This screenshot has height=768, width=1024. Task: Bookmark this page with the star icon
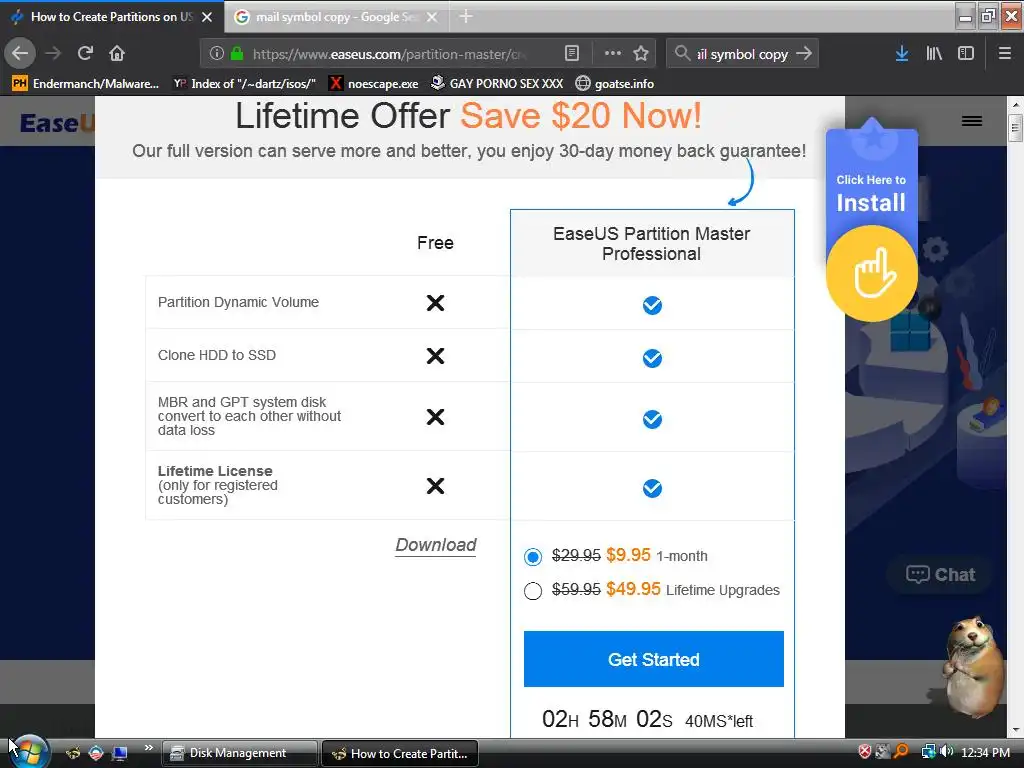(641, 54)
